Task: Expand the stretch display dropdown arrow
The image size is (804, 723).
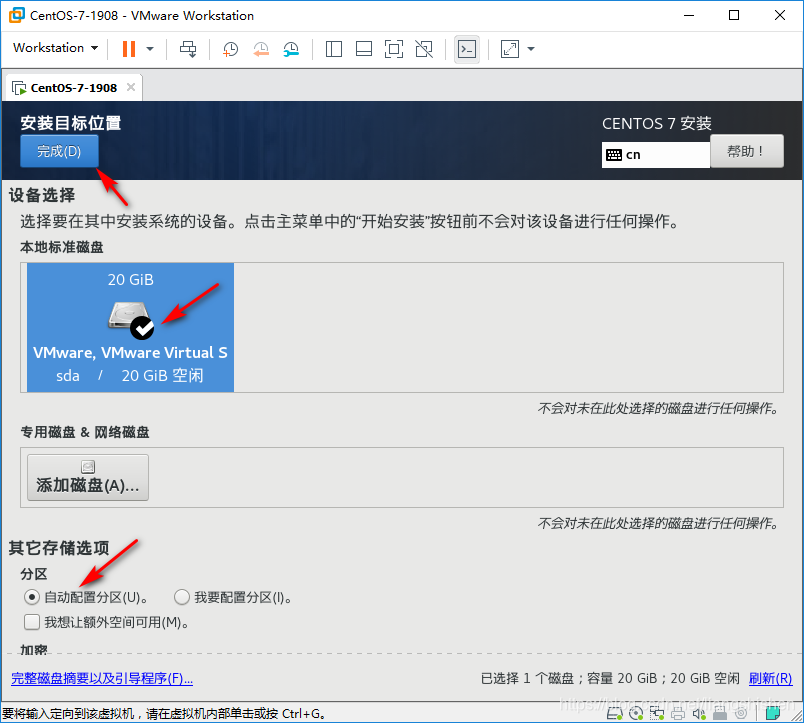Action: coord(531,49)
